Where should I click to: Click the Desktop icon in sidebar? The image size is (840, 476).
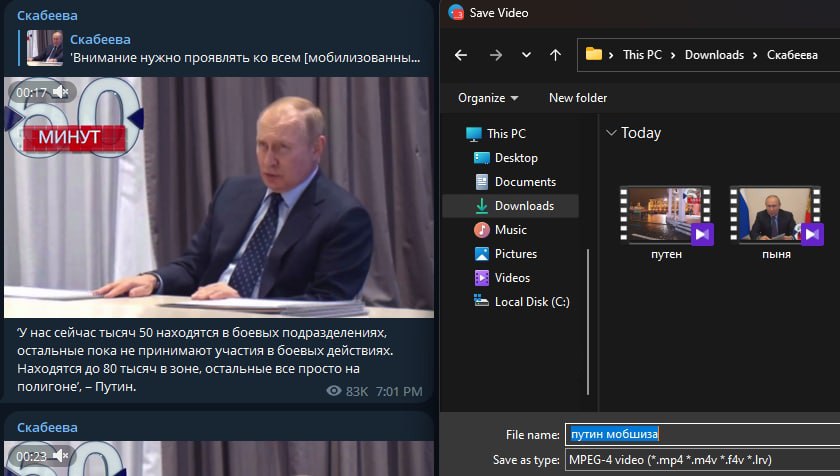[482, 158]
